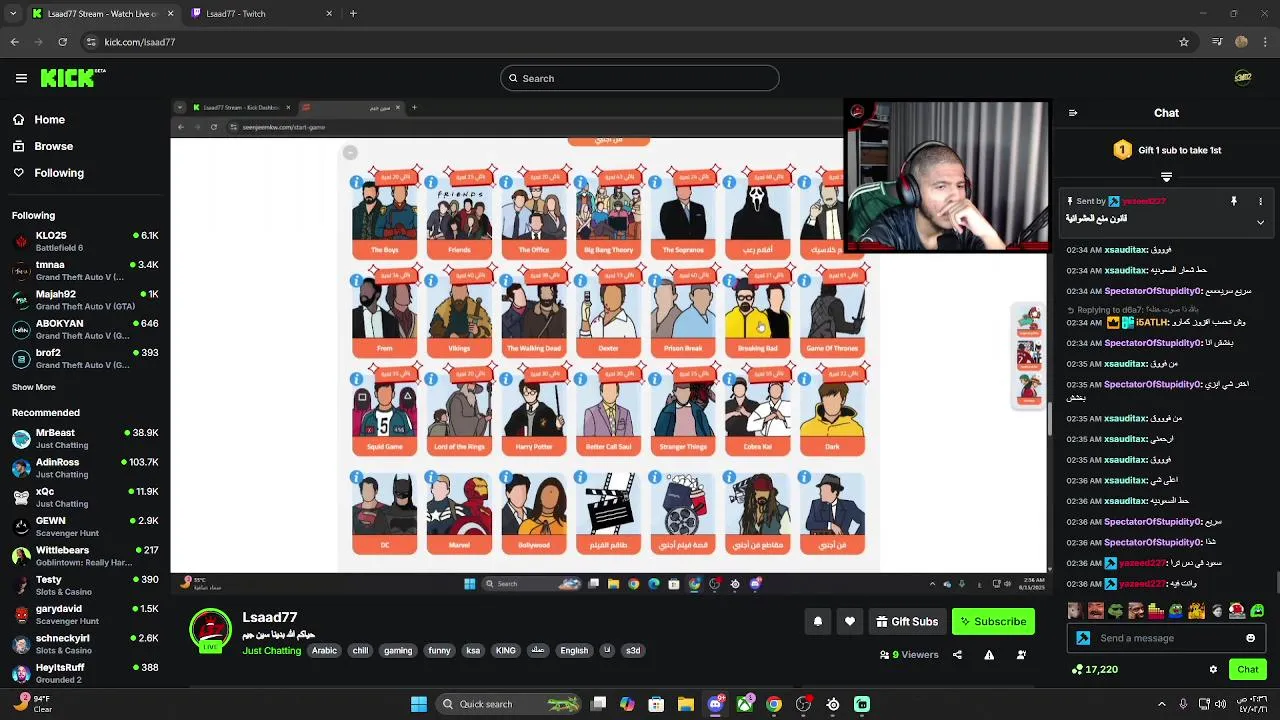Screen dimensions: 1280x720
Task: Open Discord from the taskbar
Action: coord(715,704)
